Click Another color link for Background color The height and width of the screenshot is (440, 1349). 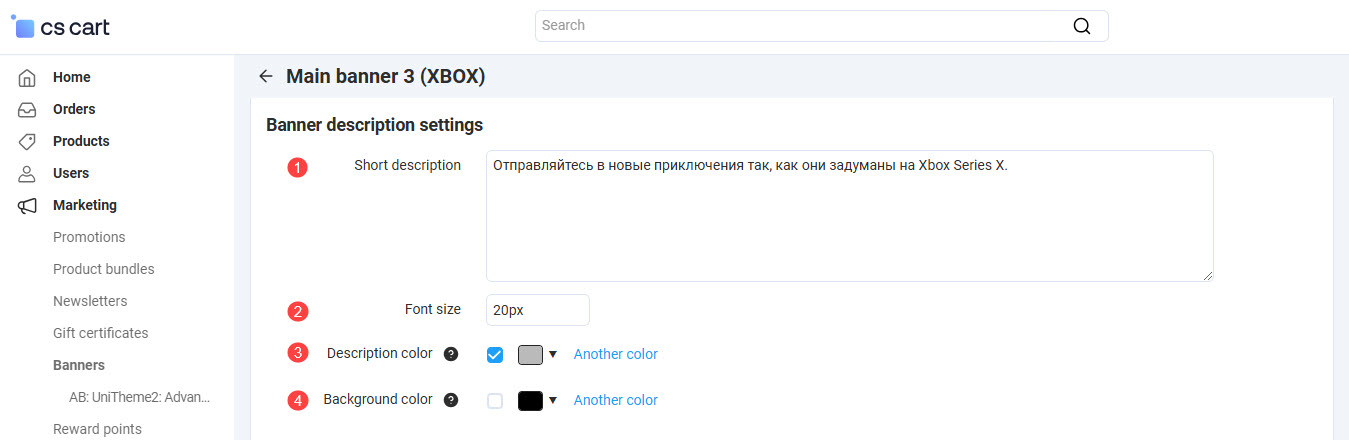click(616, 400)
